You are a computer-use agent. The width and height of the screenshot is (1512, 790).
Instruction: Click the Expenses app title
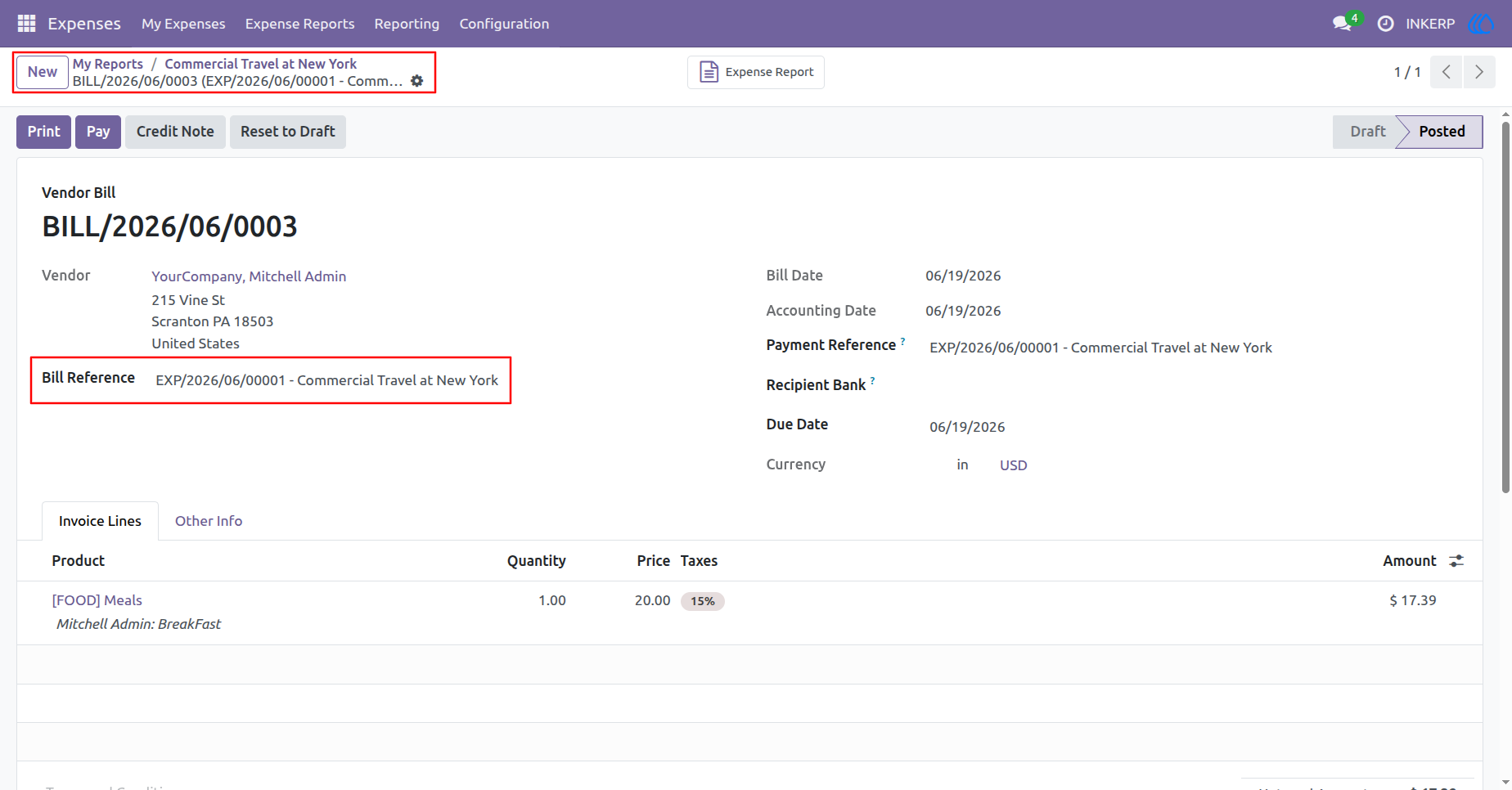tap(84, 24)
